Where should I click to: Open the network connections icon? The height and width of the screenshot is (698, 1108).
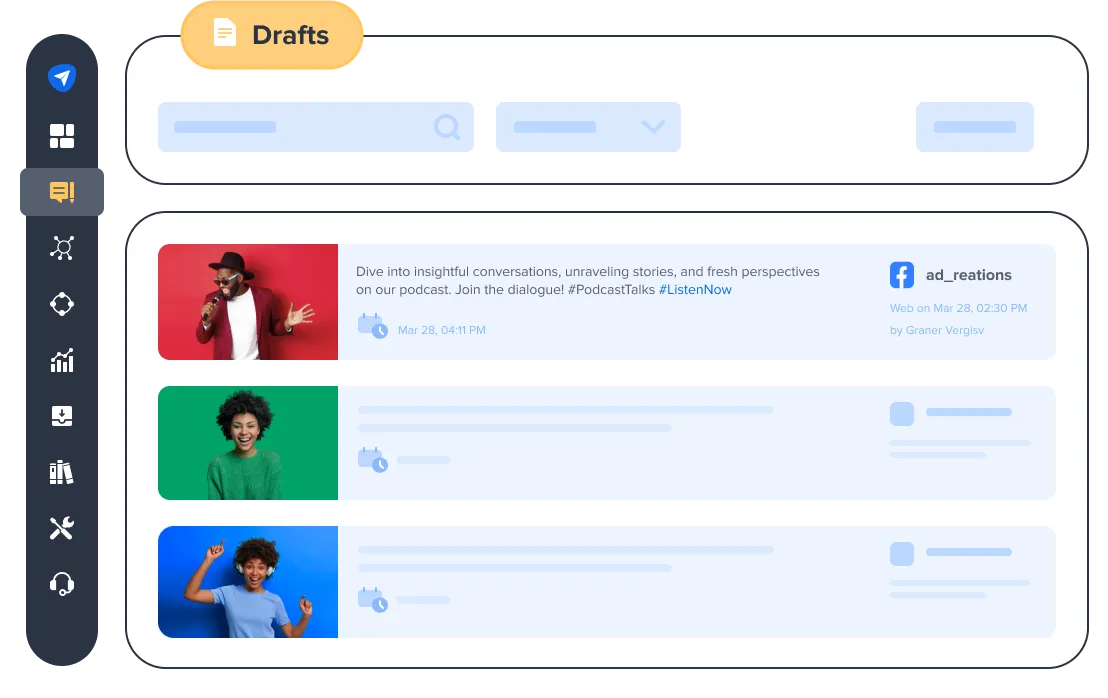point(62,247)
